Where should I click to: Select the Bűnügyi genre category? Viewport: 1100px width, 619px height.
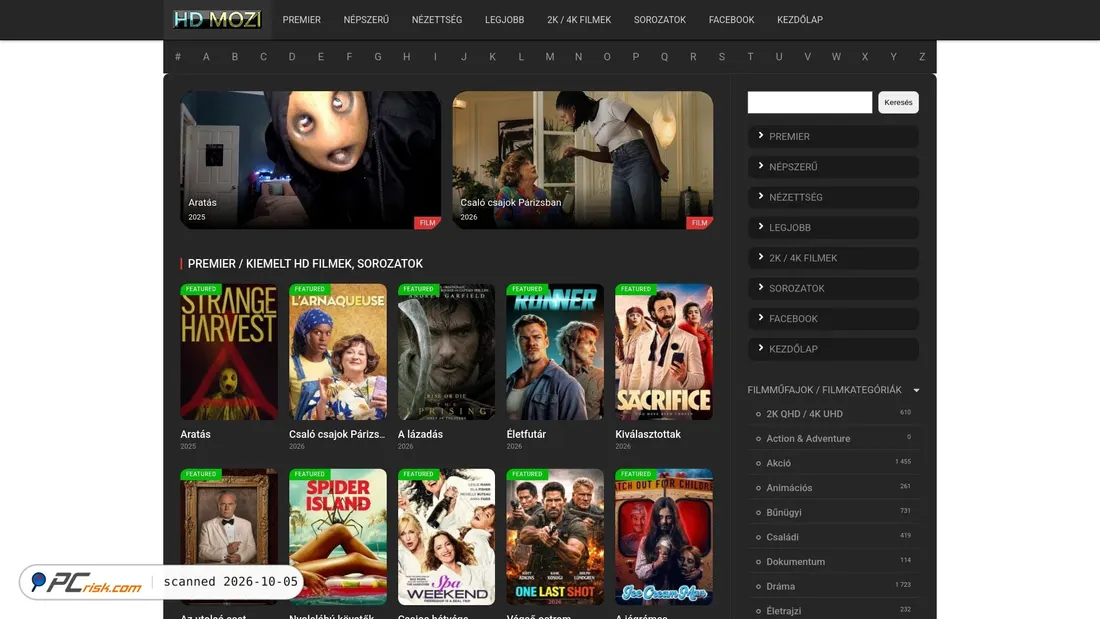[x=784, y=512]
